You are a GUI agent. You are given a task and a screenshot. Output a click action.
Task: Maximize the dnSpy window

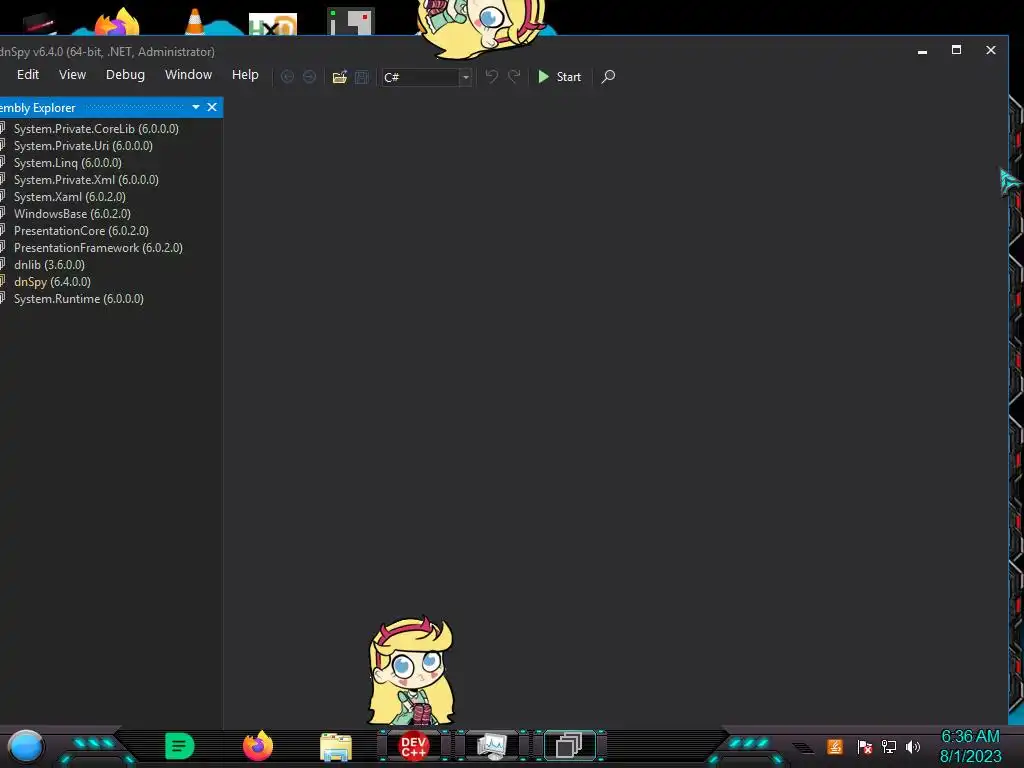click(956, 50)
